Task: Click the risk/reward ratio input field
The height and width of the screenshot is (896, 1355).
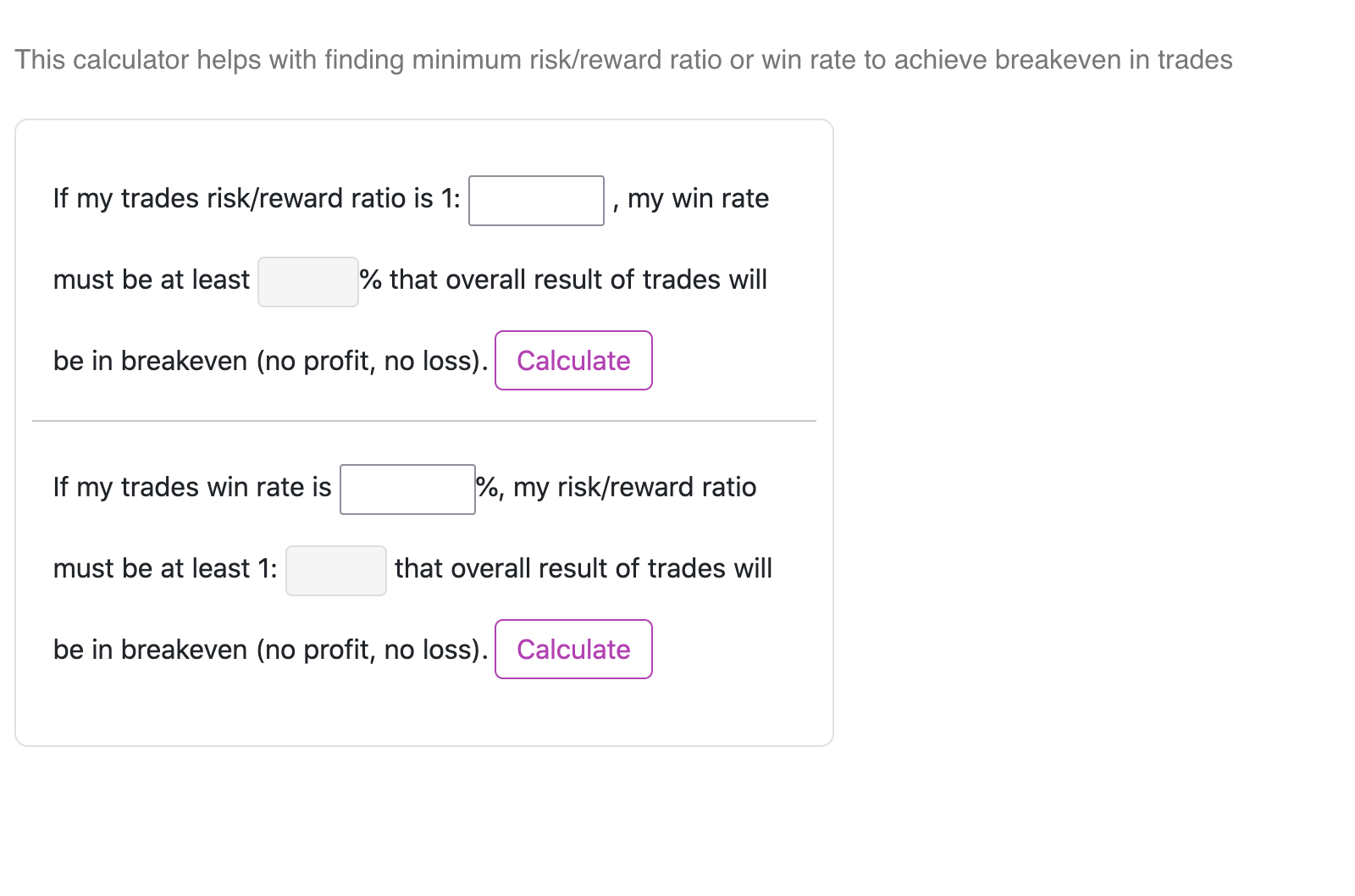Action: 535,200
